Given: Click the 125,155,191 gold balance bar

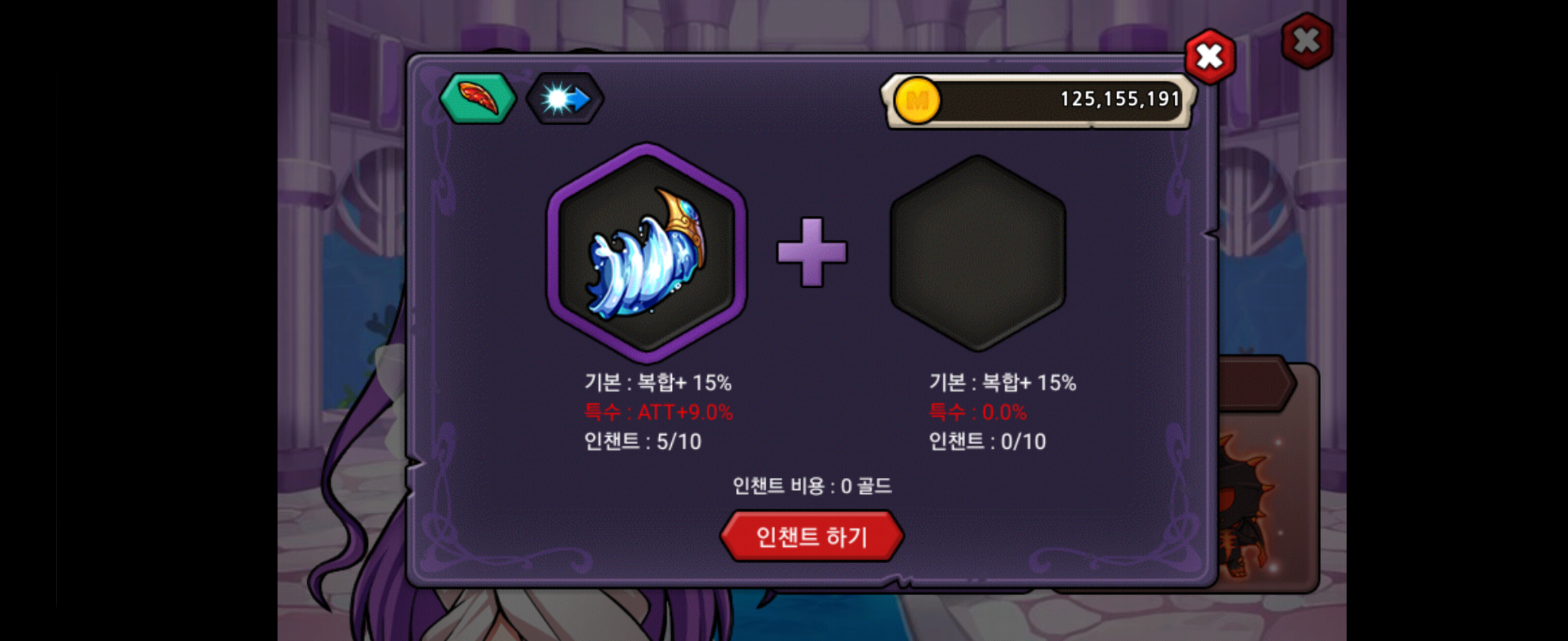Looking at the screenshot, I should 1038,101.
